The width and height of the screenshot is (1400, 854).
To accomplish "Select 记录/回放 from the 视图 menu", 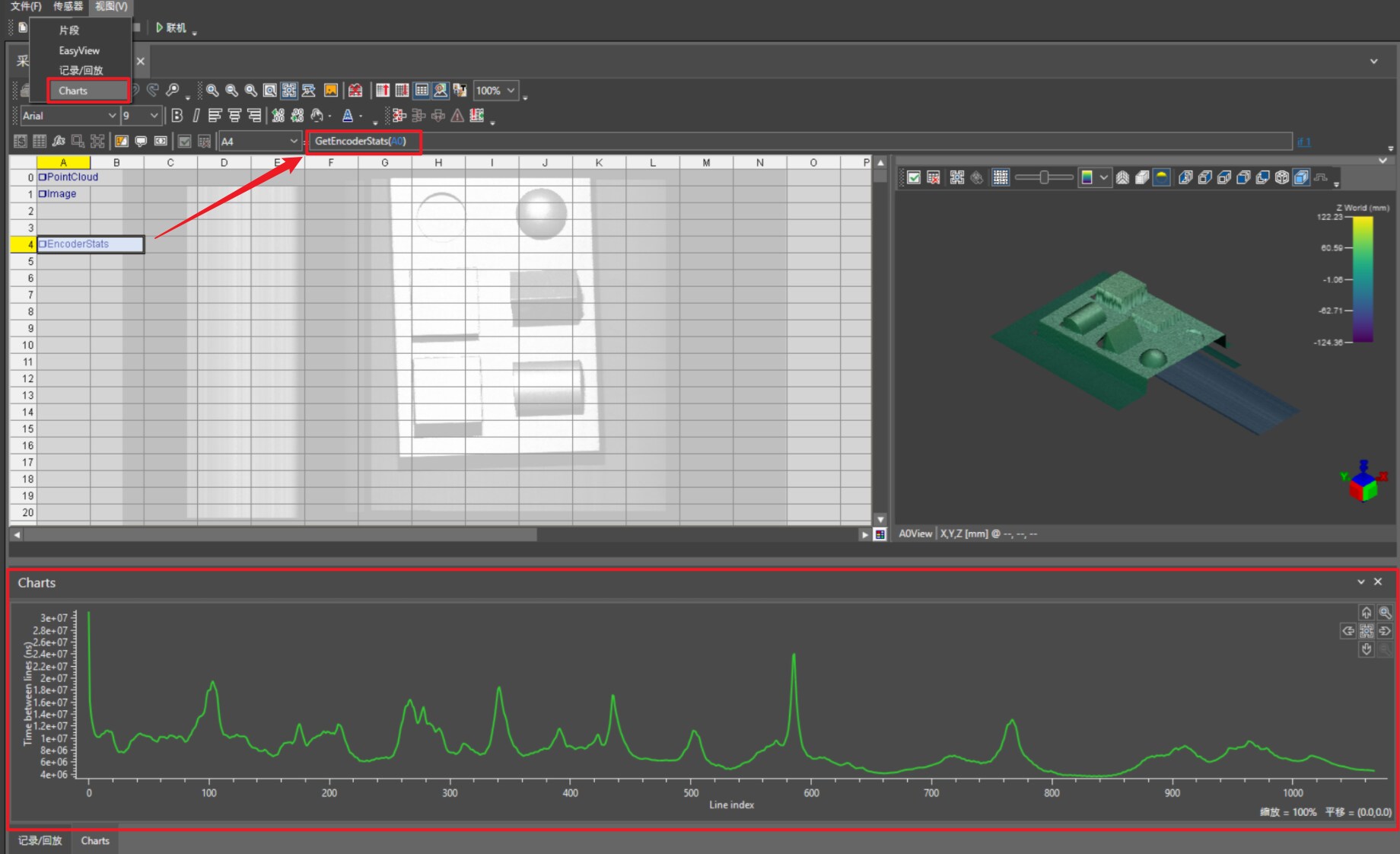I will [81, 70].
